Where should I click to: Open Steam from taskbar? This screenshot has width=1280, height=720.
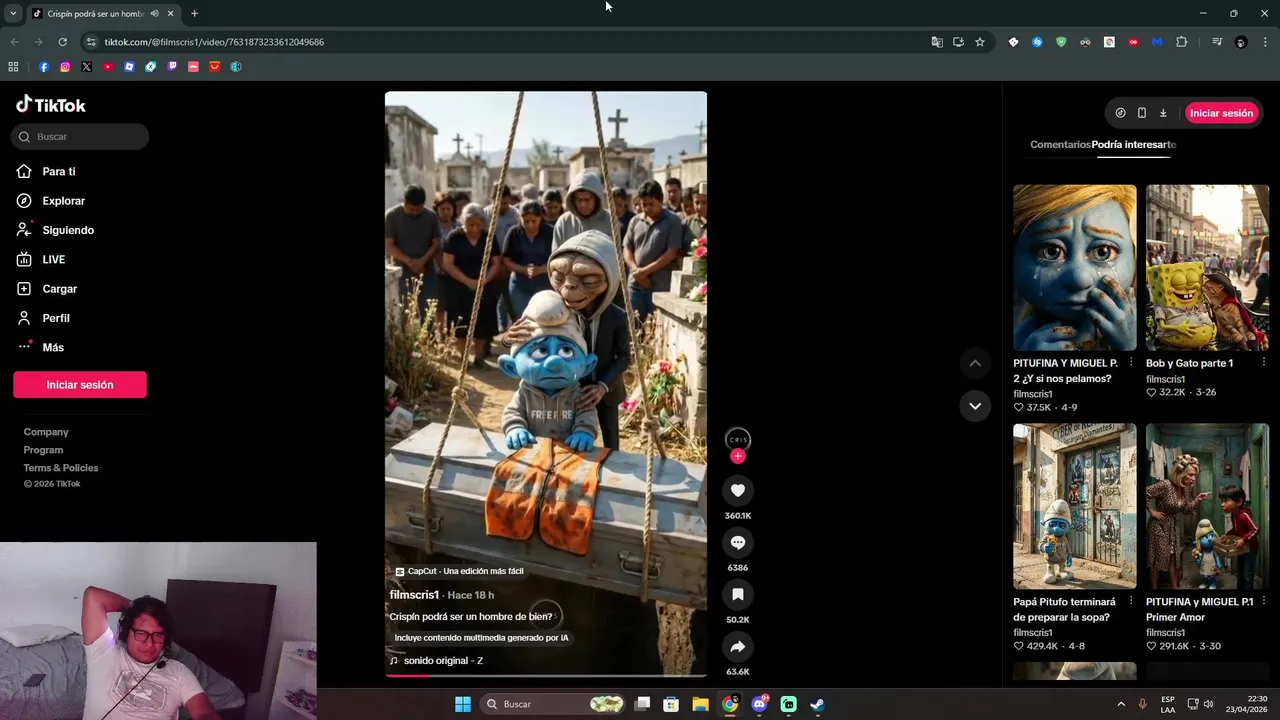point(817,704)
